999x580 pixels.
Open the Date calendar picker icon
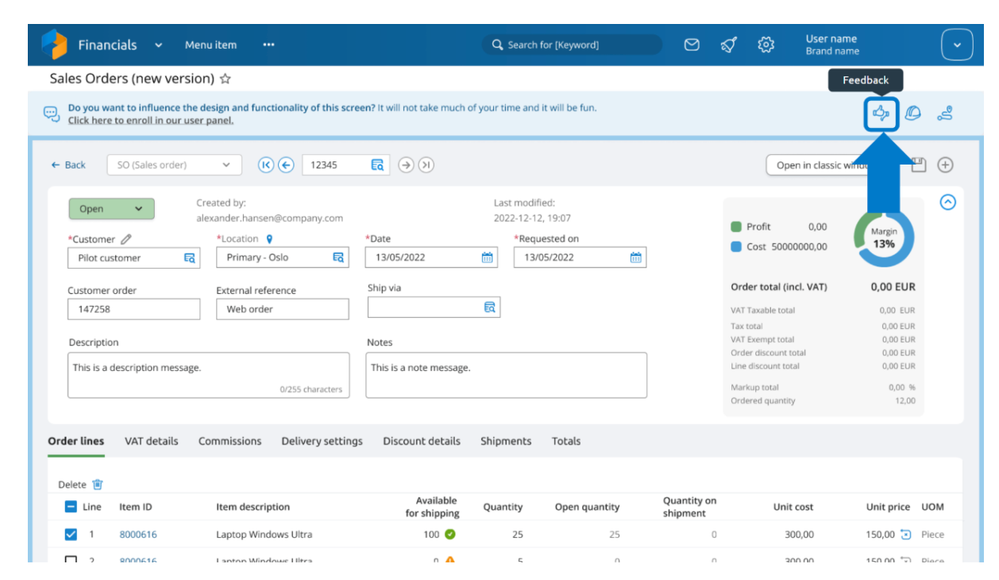point(487,258)
